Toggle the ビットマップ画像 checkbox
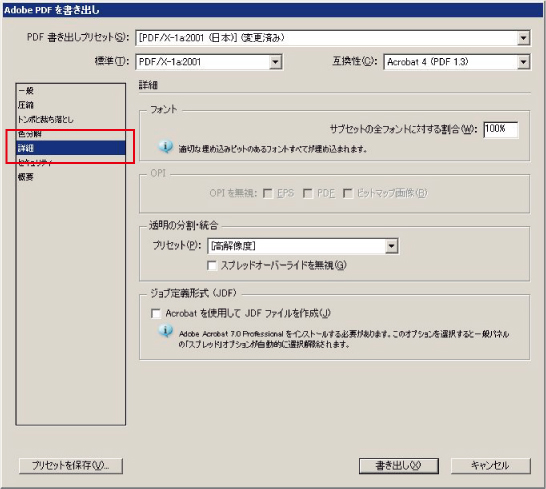This screenshot has width=546, height=489. [x=348, y=193]
